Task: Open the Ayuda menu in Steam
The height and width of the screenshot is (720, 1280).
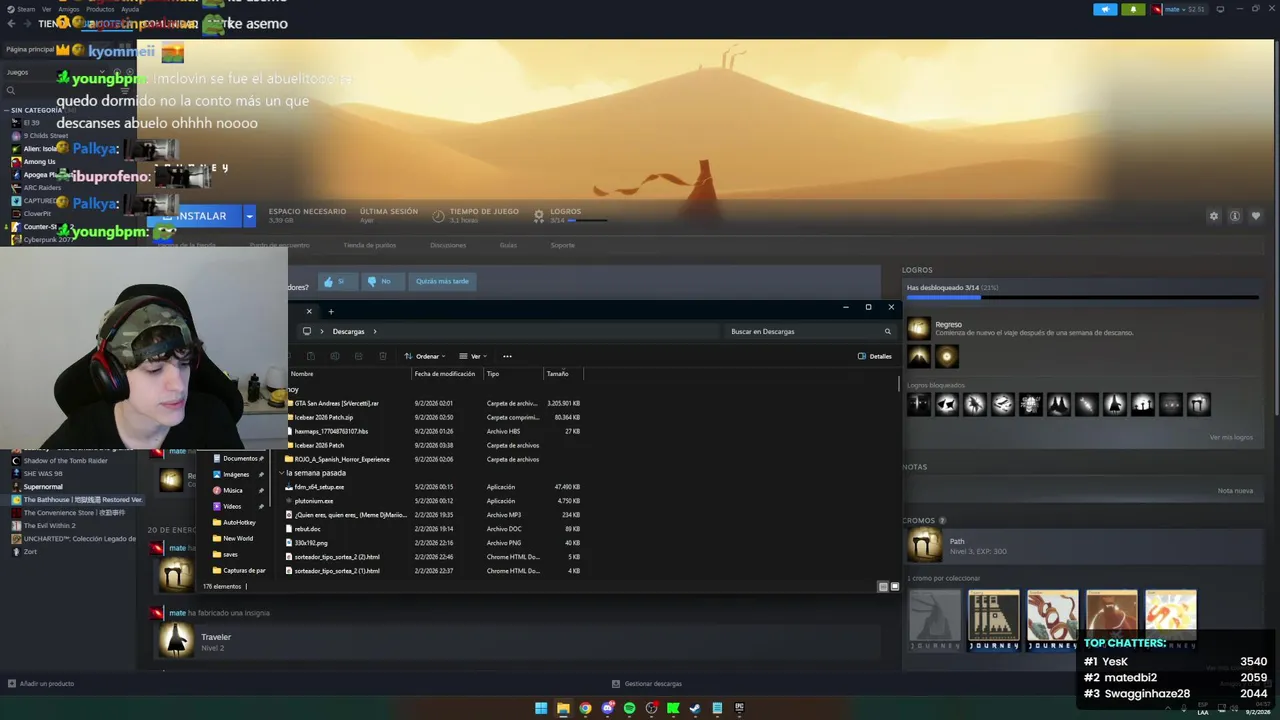Action: (130, 9)
